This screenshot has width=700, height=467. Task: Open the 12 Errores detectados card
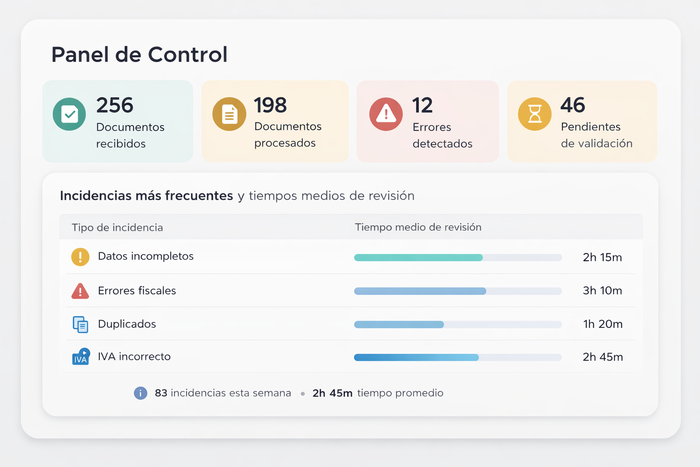pos(428,121)
